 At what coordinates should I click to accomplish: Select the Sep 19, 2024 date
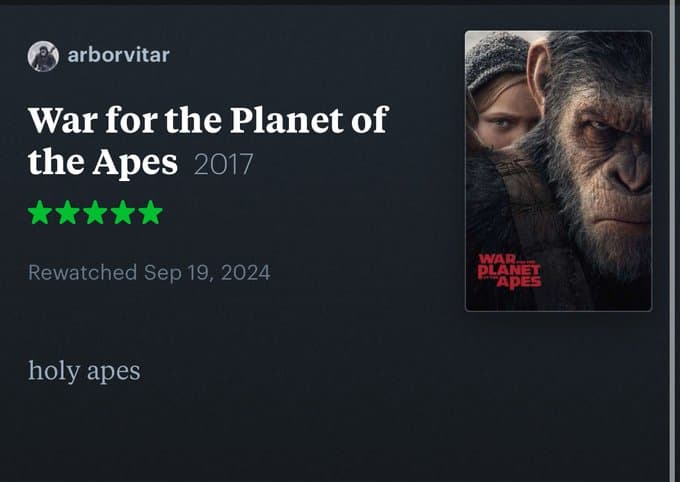tap(207, 272)
